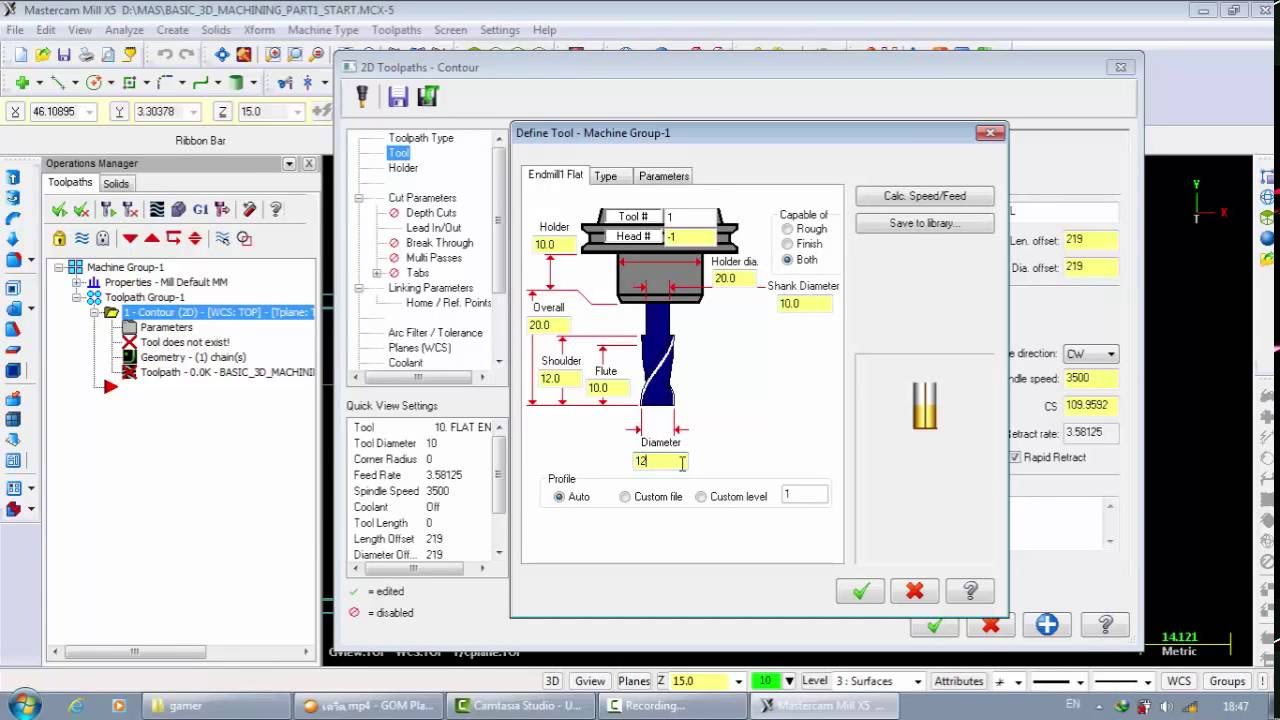Collapse the Machine Group-1 tree node
This screenshot has width=1280, height=720.
click(x=59, y=267)
